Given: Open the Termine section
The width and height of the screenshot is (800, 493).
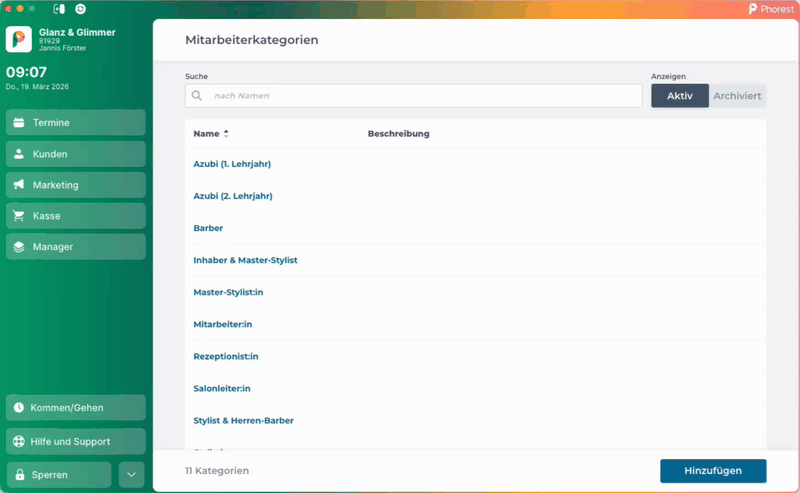Looking at the screenshot, I should (x=76, y=122).
